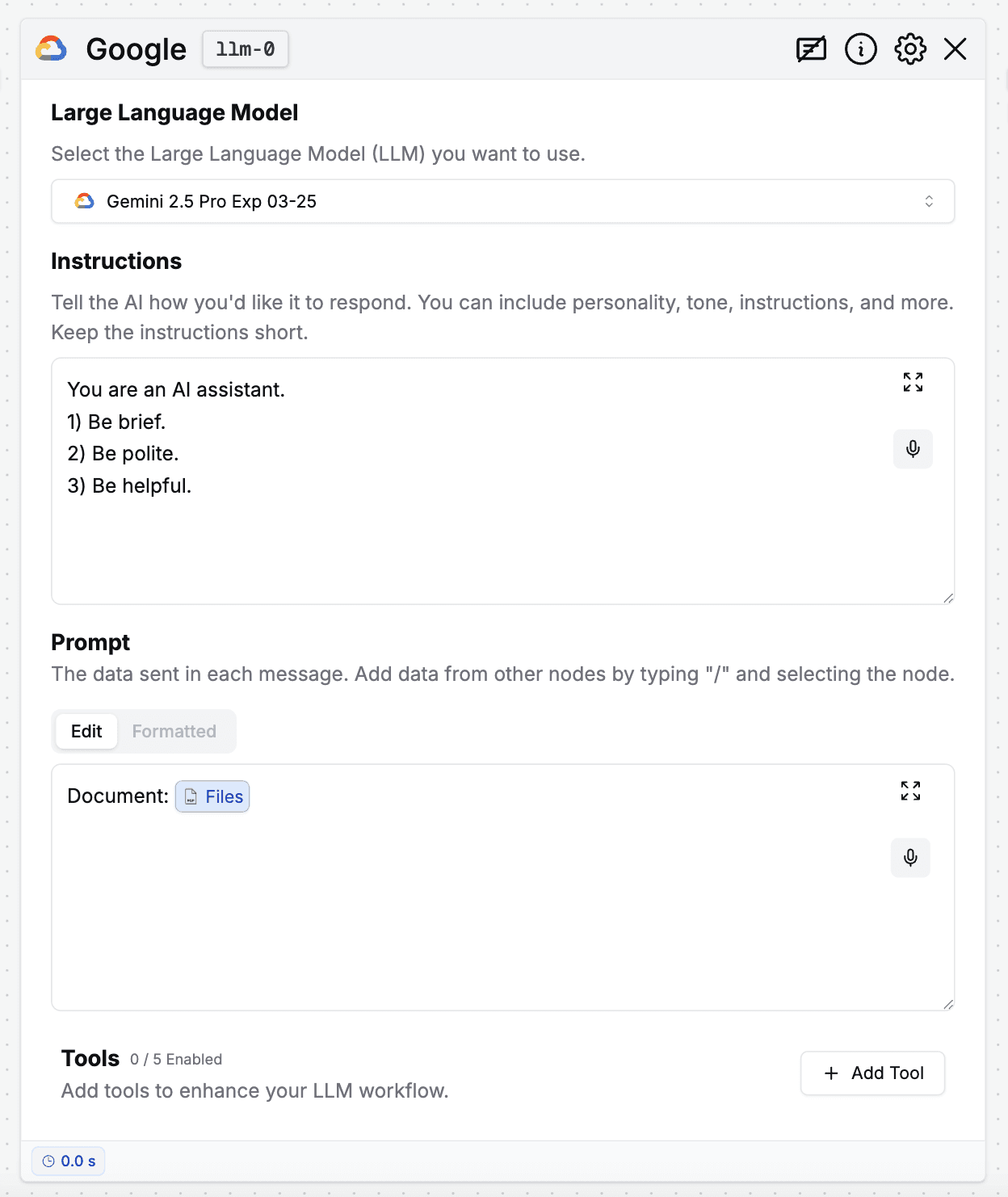Click the 'Tools' heading
This screenshot has height=1197, width=1008.
point(90,1058)
